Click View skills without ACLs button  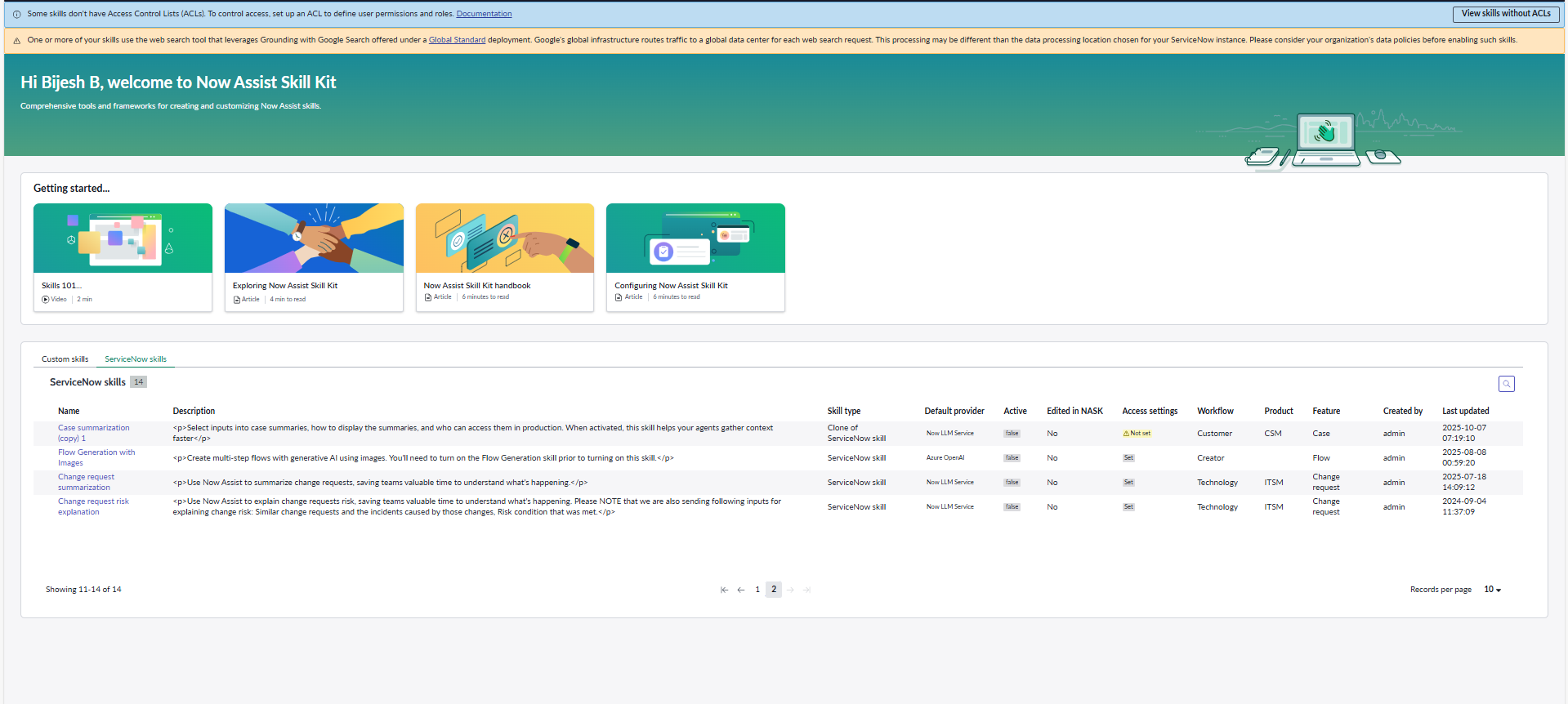[x=1506, y=14]
